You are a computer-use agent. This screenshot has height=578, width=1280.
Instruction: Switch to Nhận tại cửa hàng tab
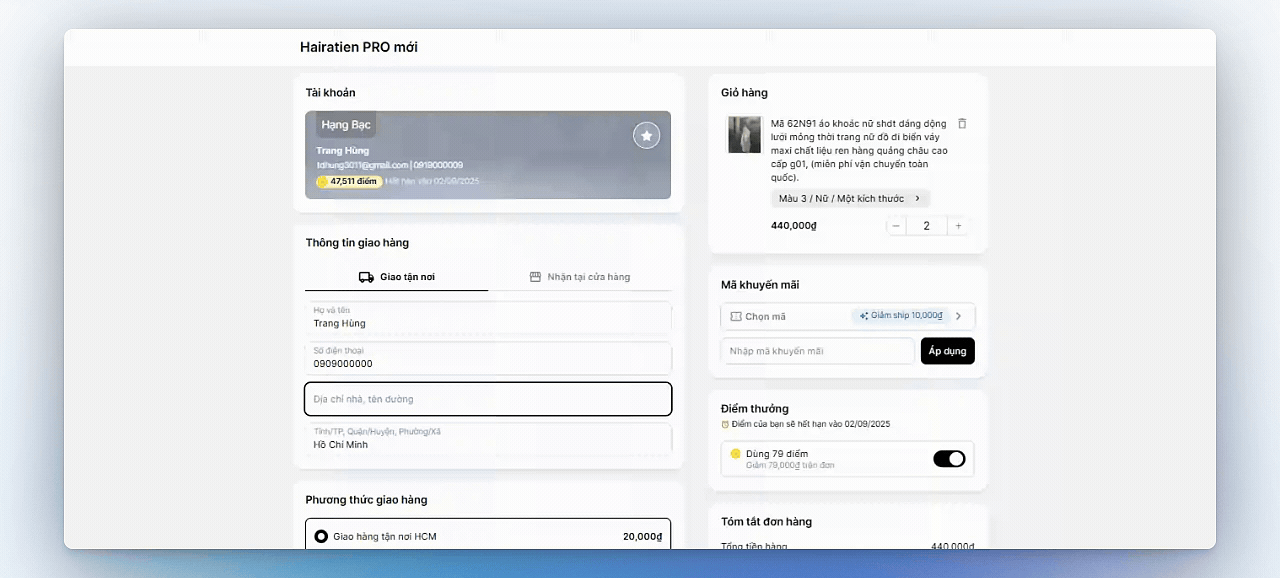(580, 277)
